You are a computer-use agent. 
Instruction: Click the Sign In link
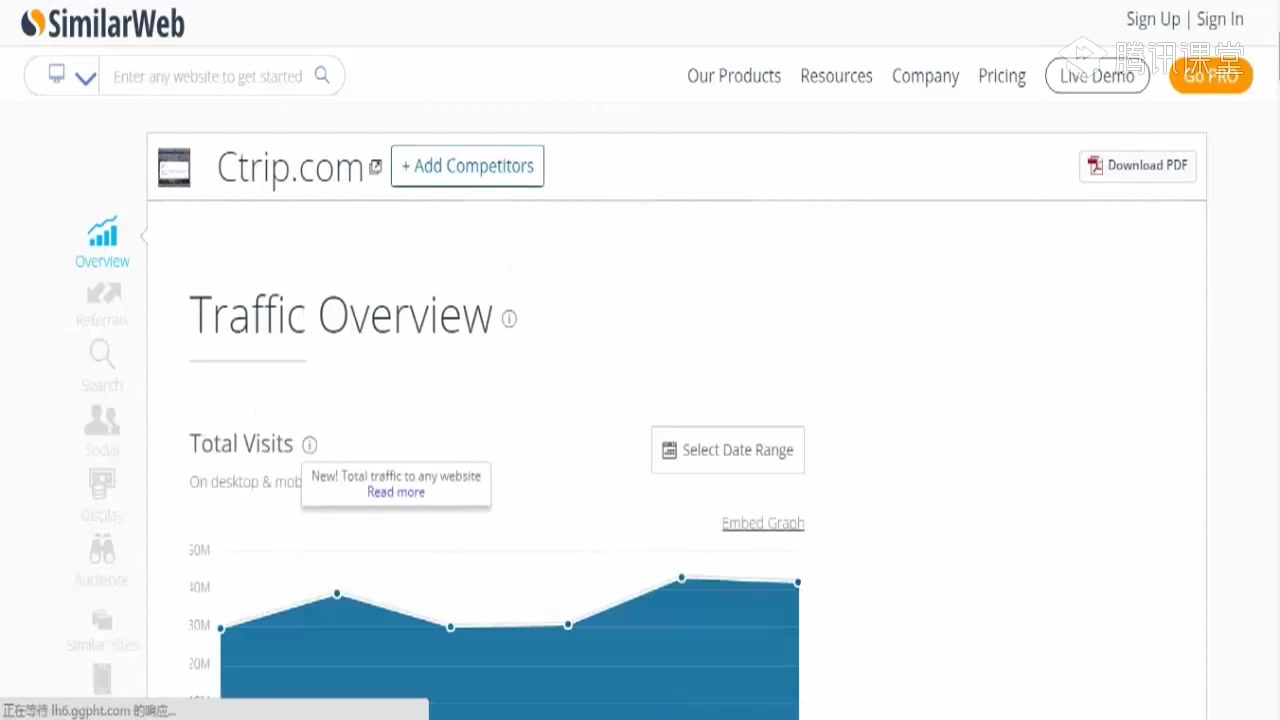tap(1220, 19)
